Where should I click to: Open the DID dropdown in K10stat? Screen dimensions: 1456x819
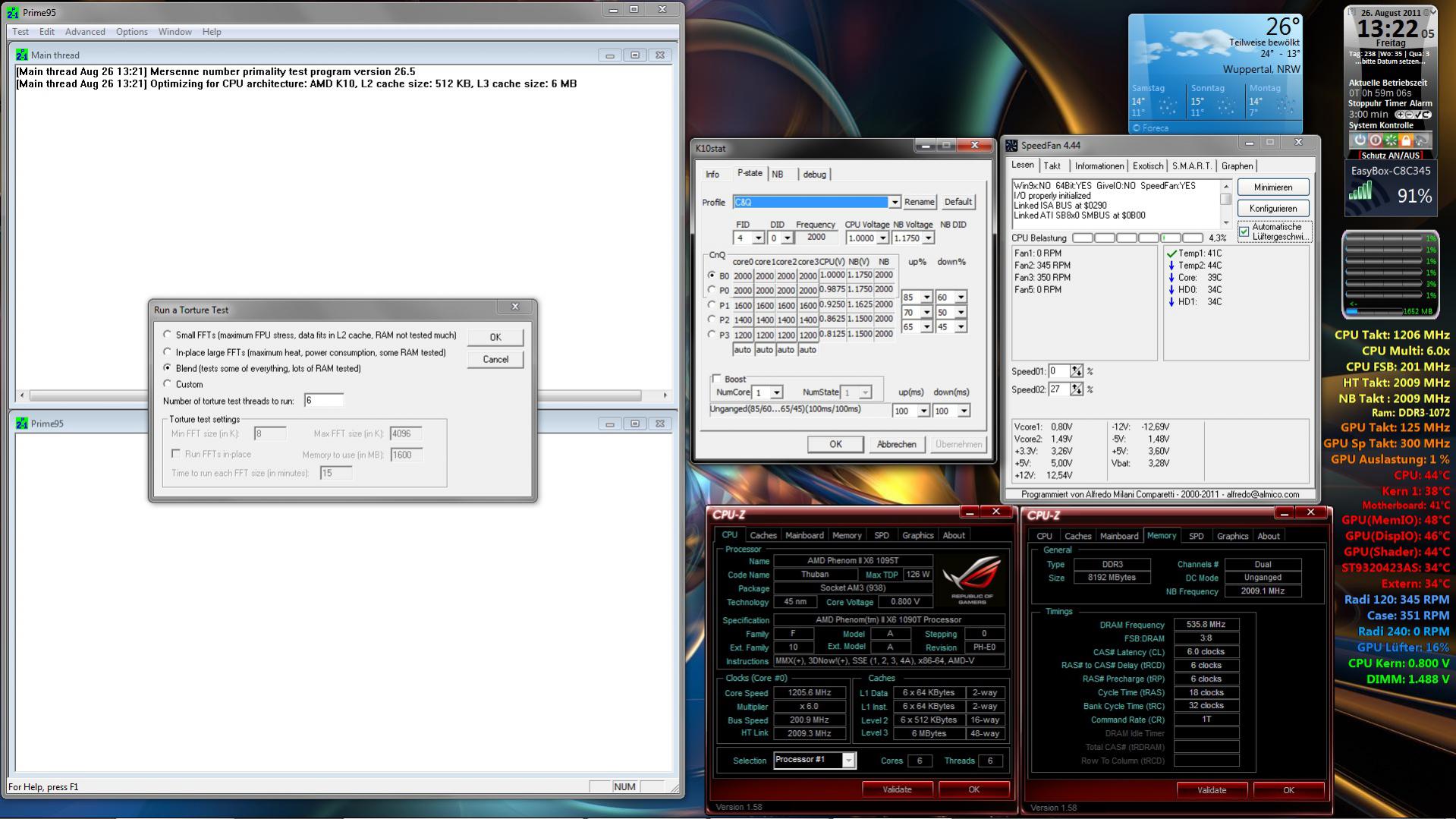point(787,238)
